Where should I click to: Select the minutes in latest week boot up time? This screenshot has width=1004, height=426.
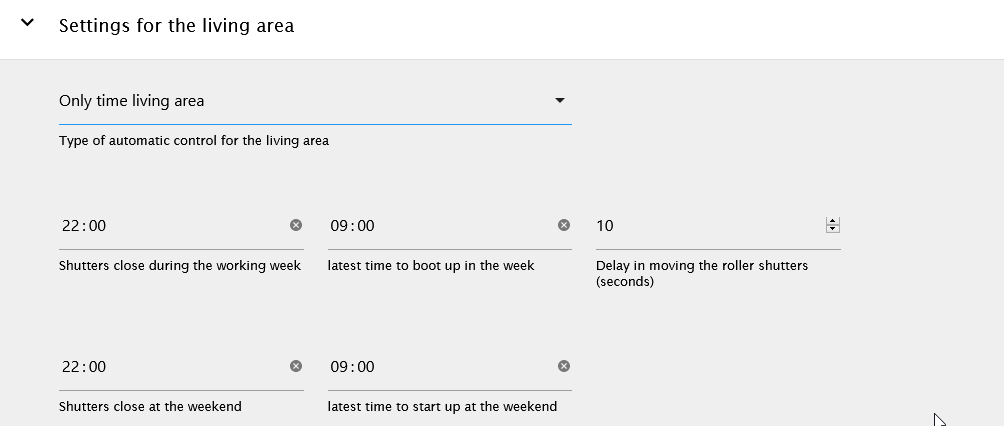pyautogui.click(x=365, y=226)
